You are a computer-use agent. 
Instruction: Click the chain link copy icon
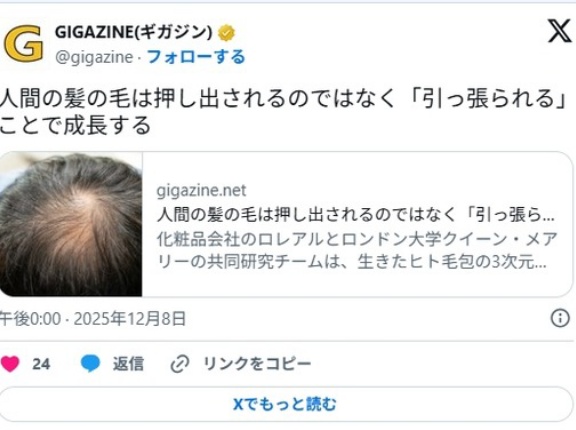(x=180, y=364)
